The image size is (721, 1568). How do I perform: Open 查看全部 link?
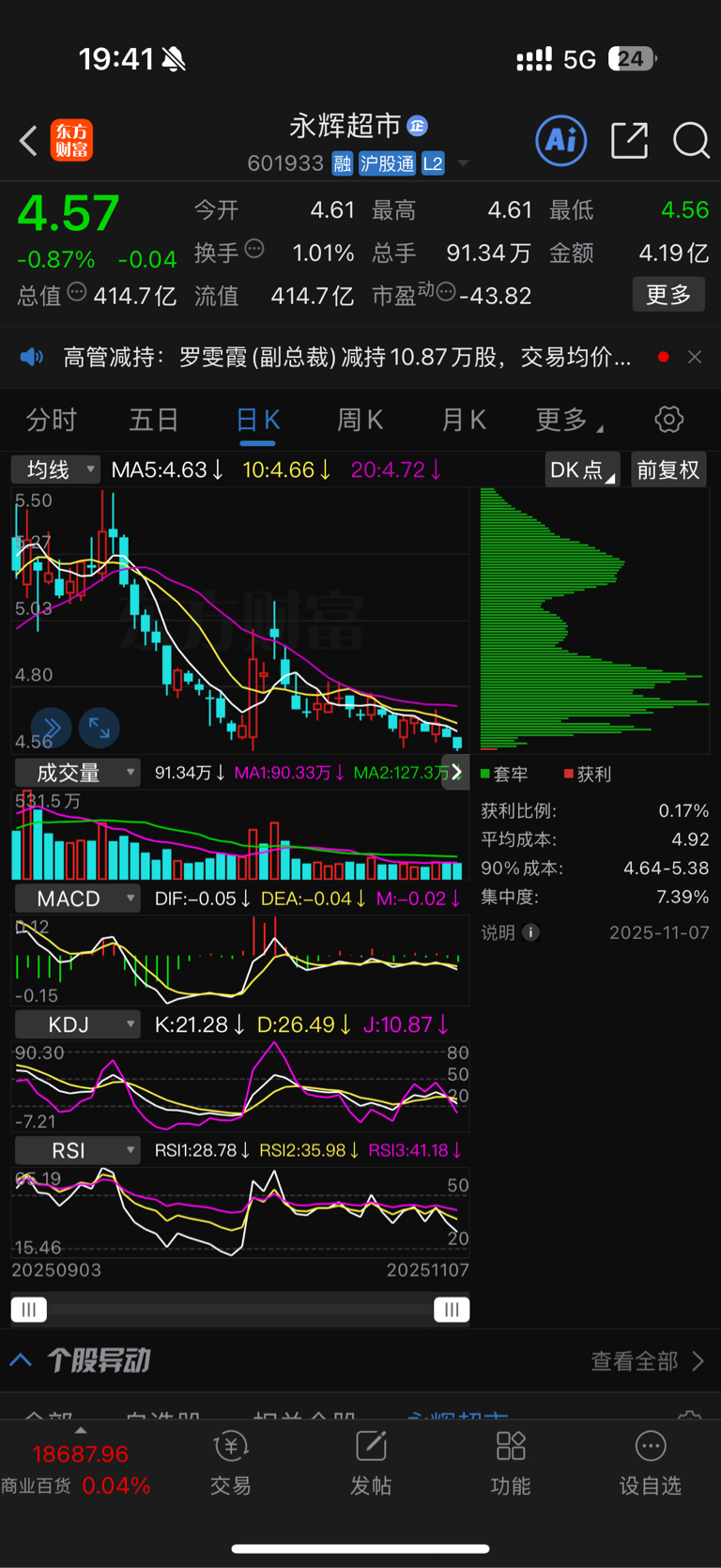coord(648,1361)
